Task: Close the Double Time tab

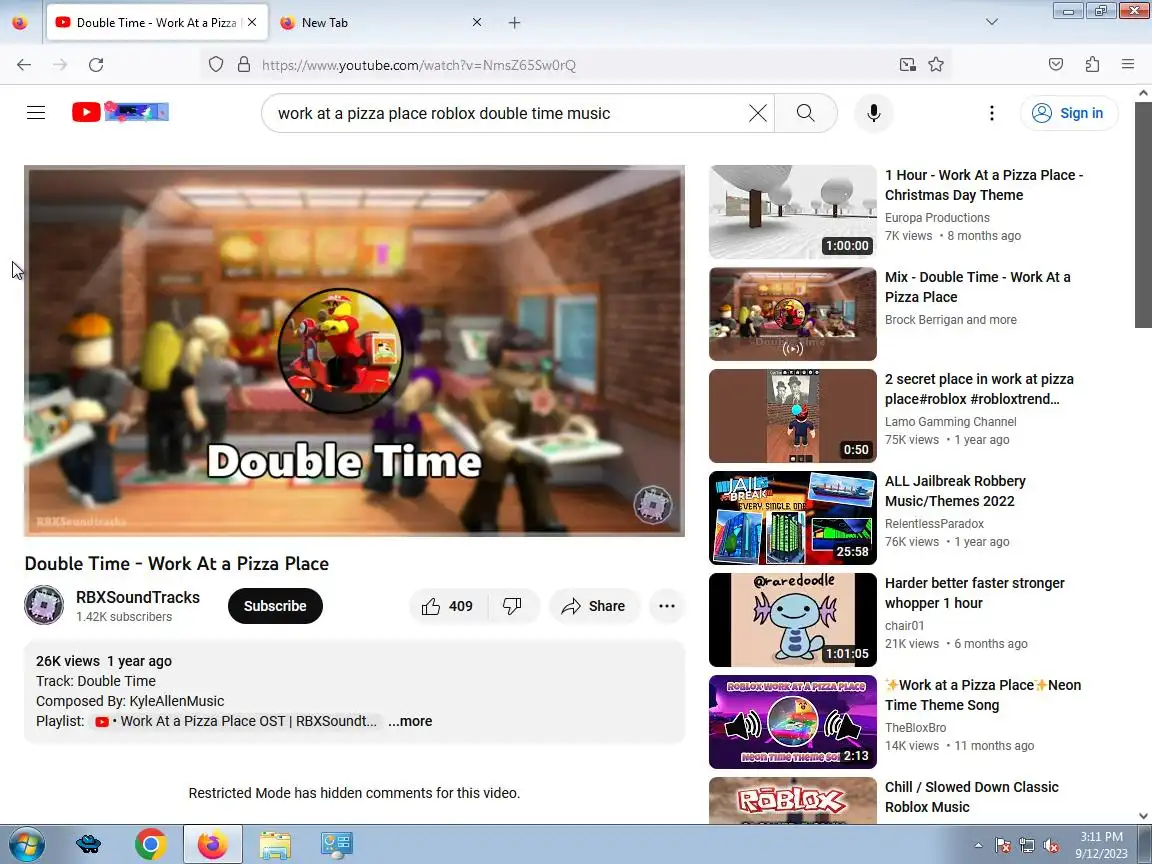Action: [x=252, y=23]
